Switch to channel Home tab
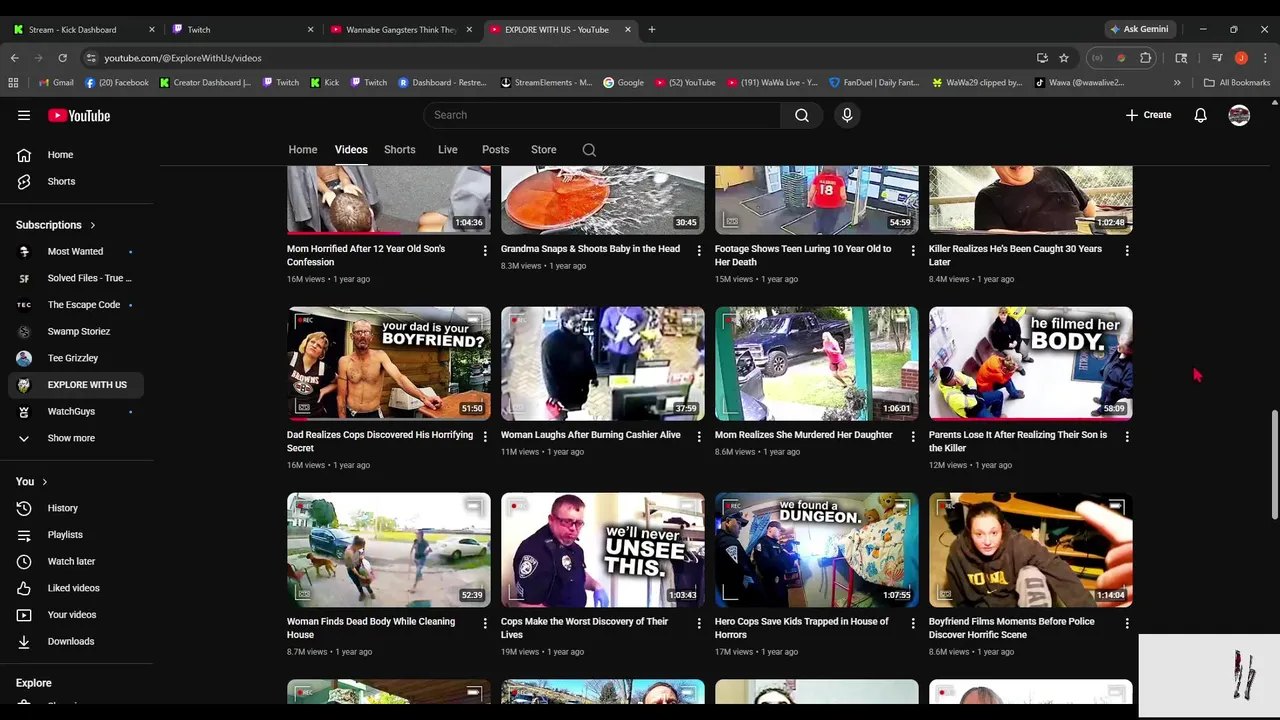Image resolution: width=1280 pixels, height=720 pixels. coord(303,150)
